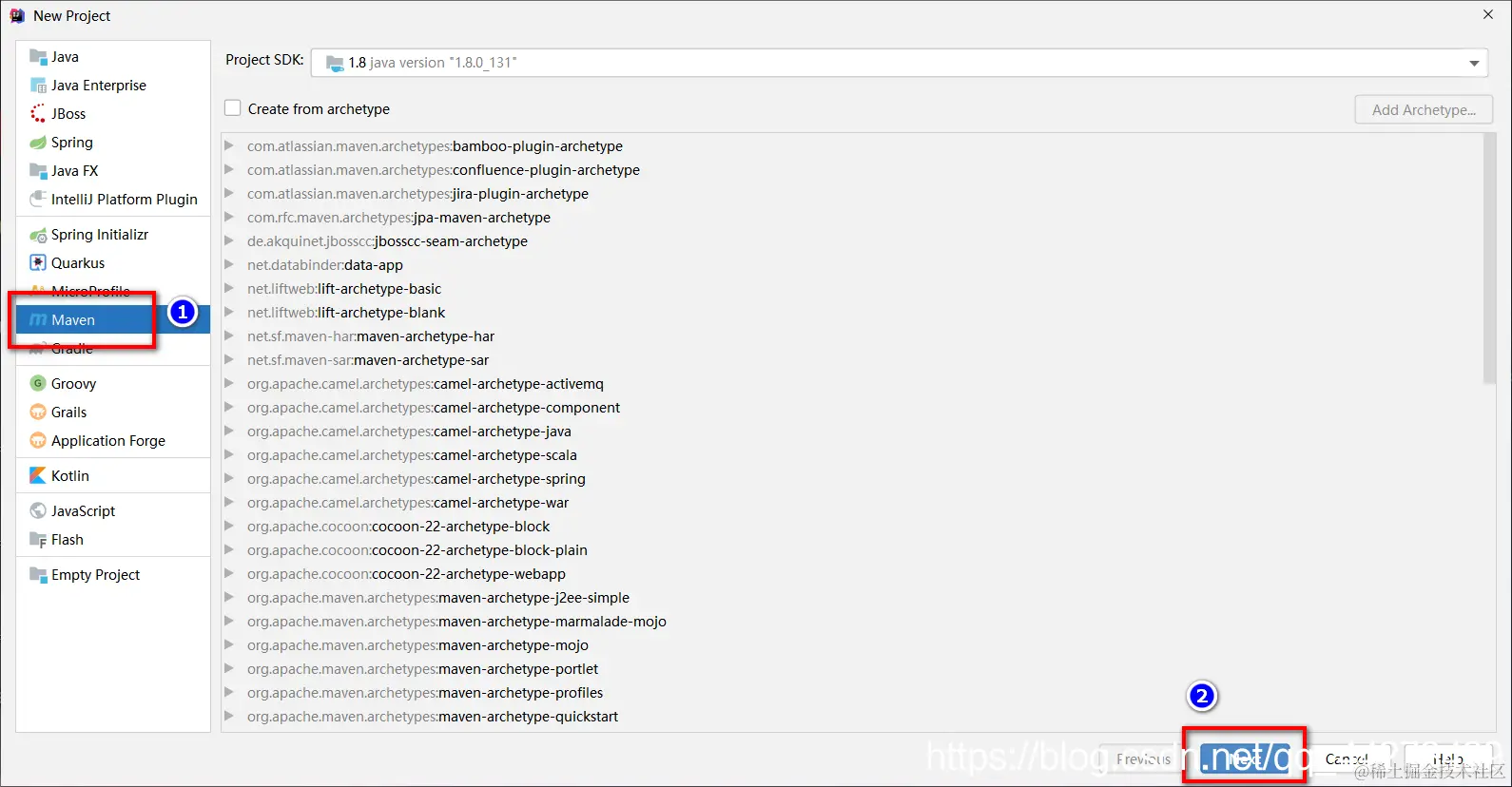Select camel-archetype-war archetype row
1512x787 pixels.
[x=852, y=503]
